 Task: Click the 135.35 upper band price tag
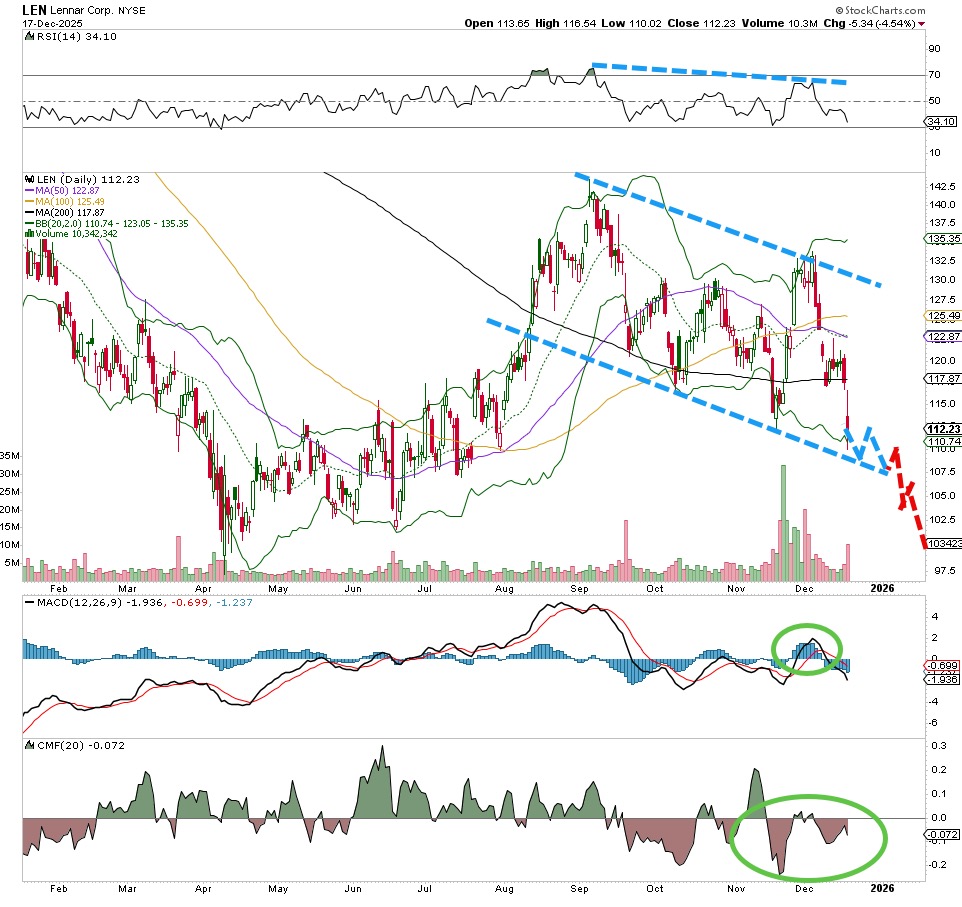[x=944, y=240]
